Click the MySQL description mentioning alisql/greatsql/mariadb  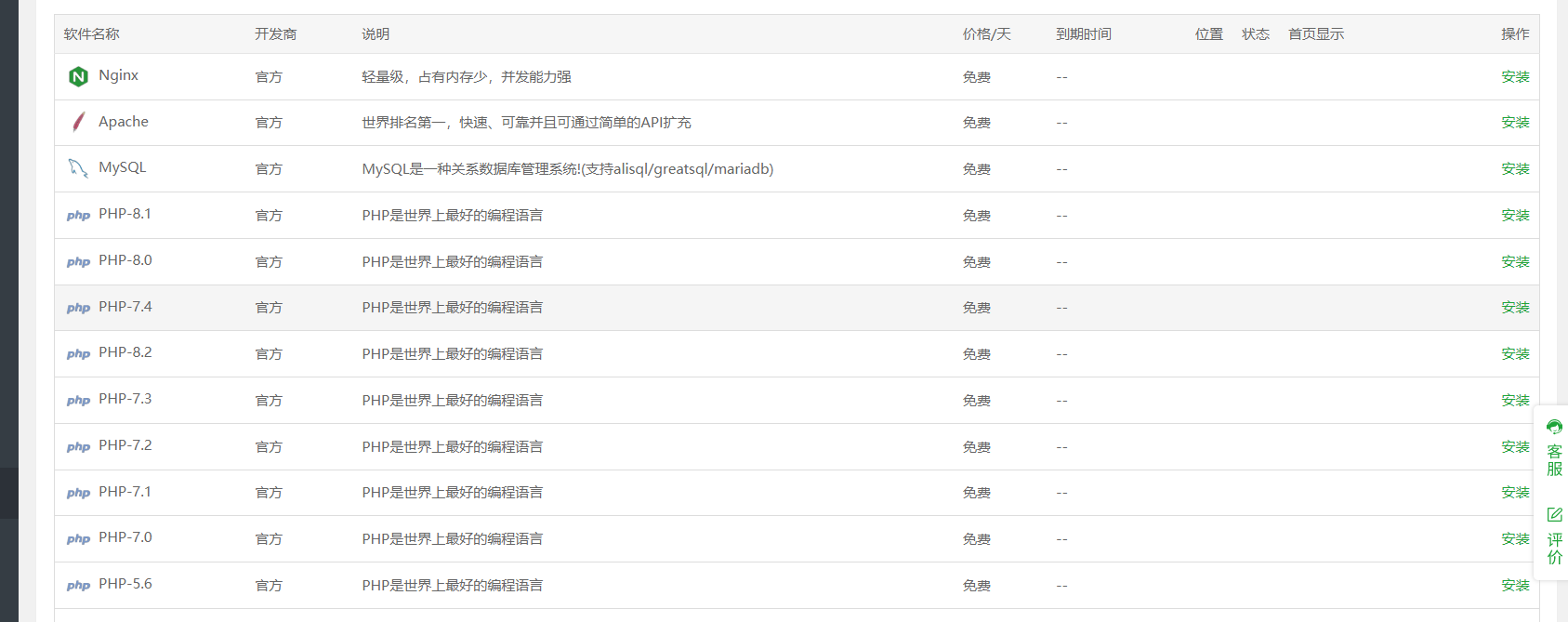[568, 169]
